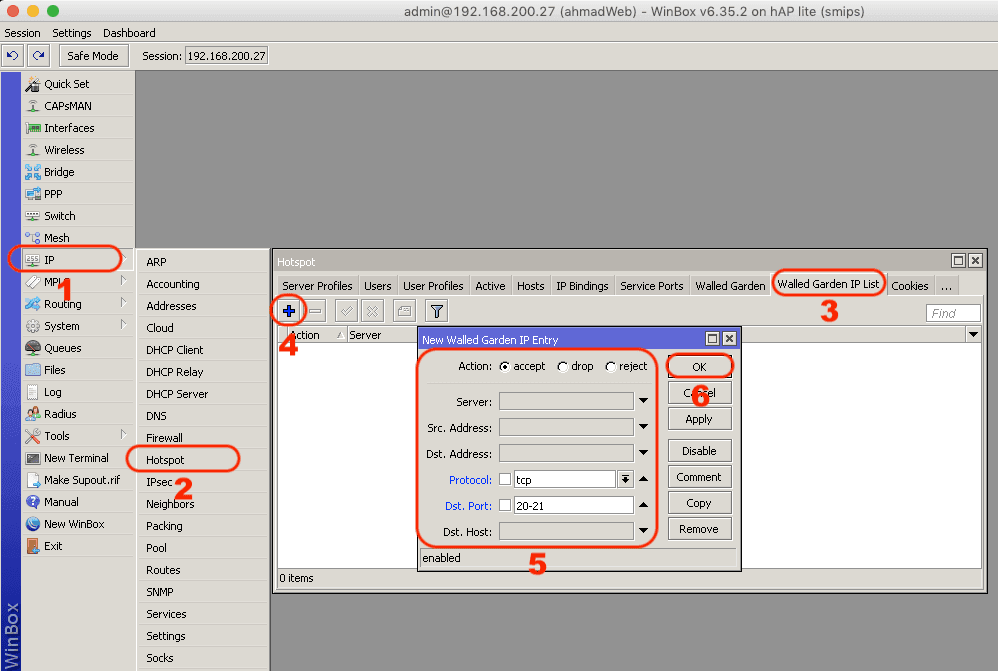Open CAPsMAN menu item
Screen dimensions: 998x671
coord(78,106)
